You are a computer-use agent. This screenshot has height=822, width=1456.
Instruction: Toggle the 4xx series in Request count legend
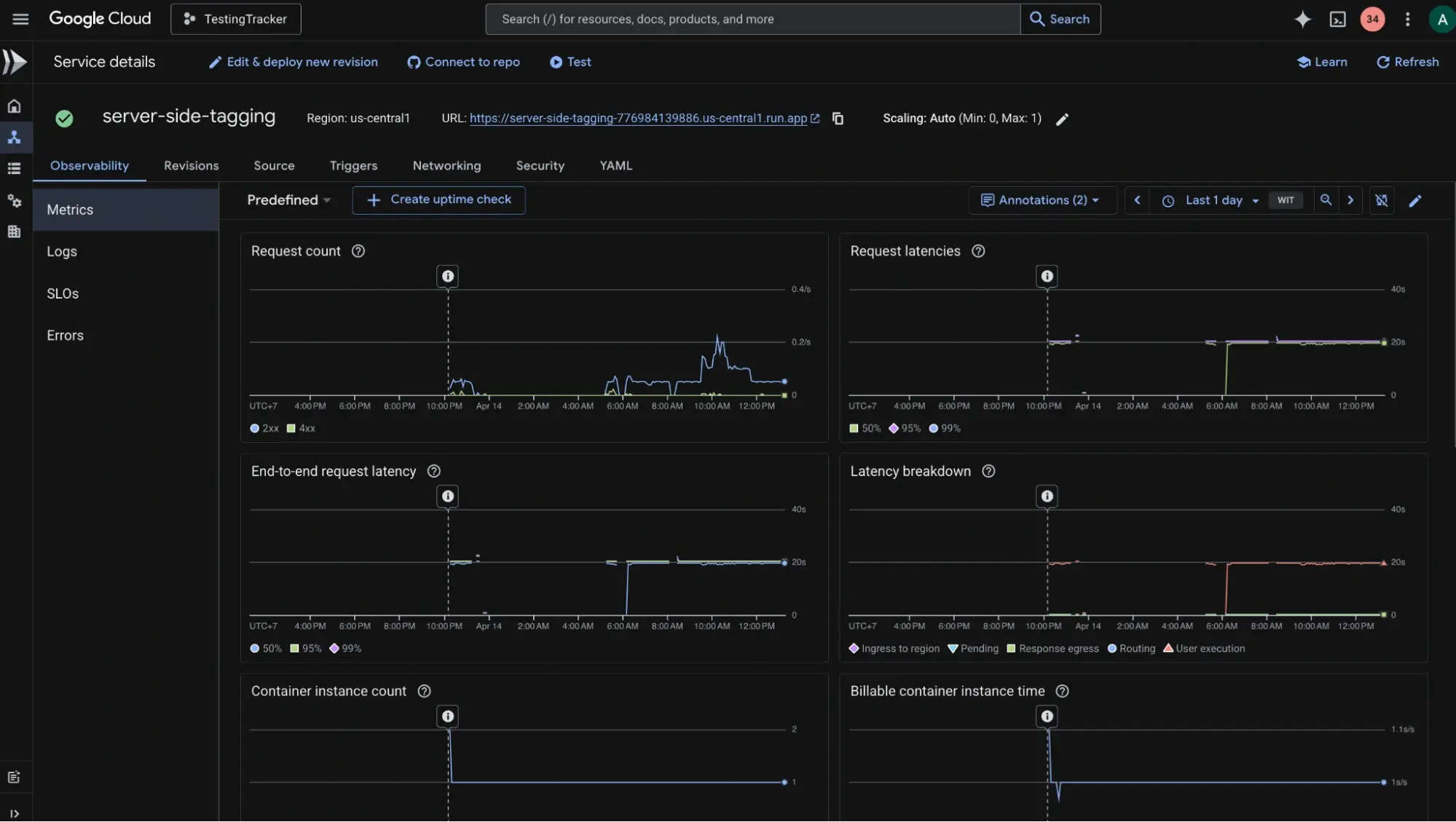point(301,428)
